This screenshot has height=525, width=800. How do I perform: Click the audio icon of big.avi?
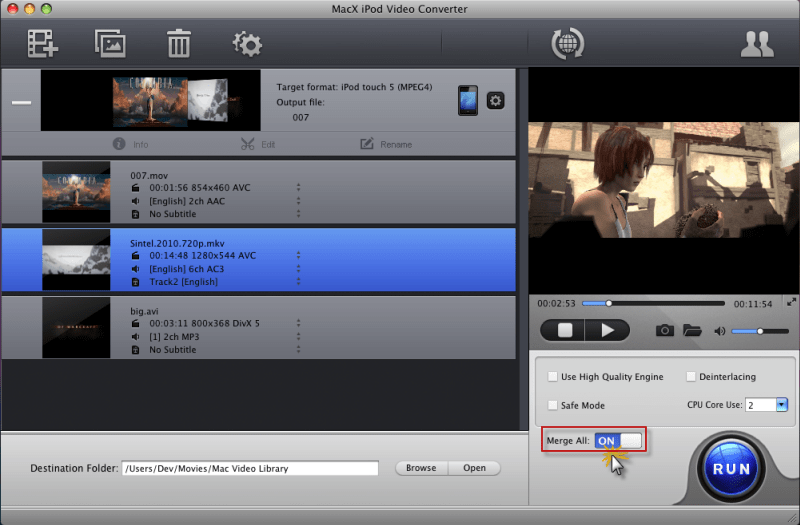click(135, 337)
